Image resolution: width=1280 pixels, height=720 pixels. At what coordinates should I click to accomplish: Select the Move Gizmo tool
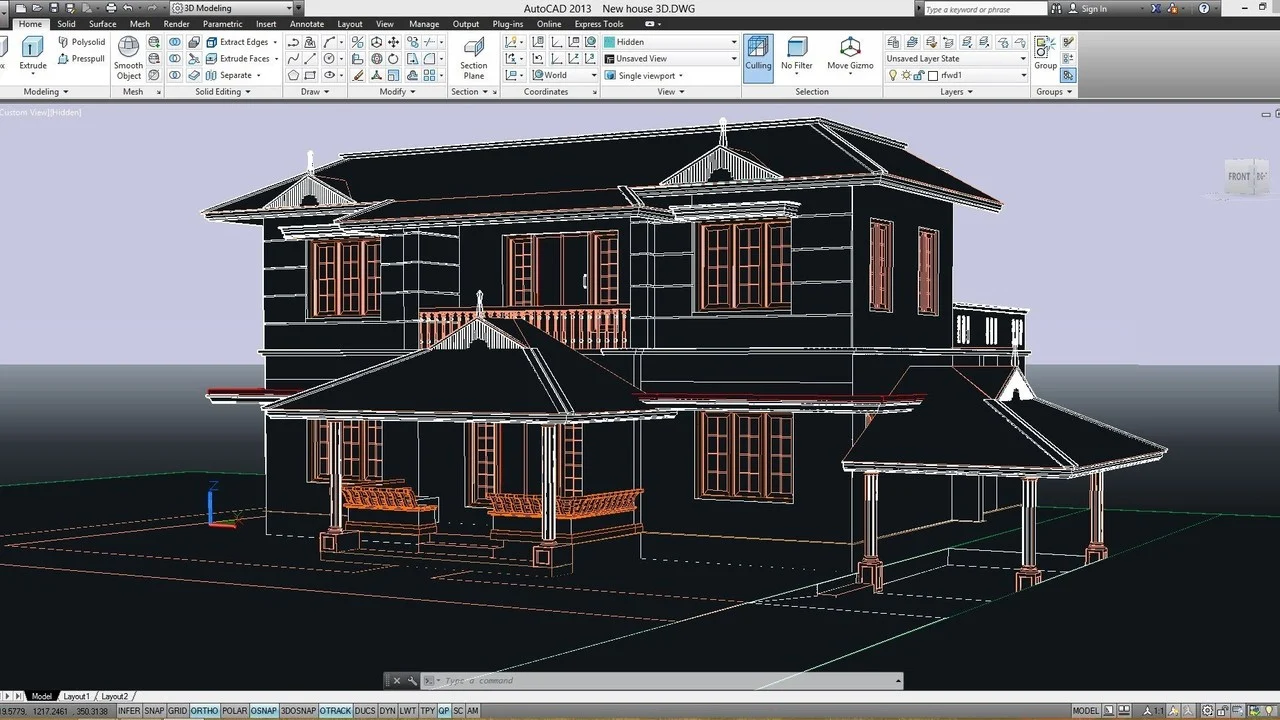[x=850, y=54]
